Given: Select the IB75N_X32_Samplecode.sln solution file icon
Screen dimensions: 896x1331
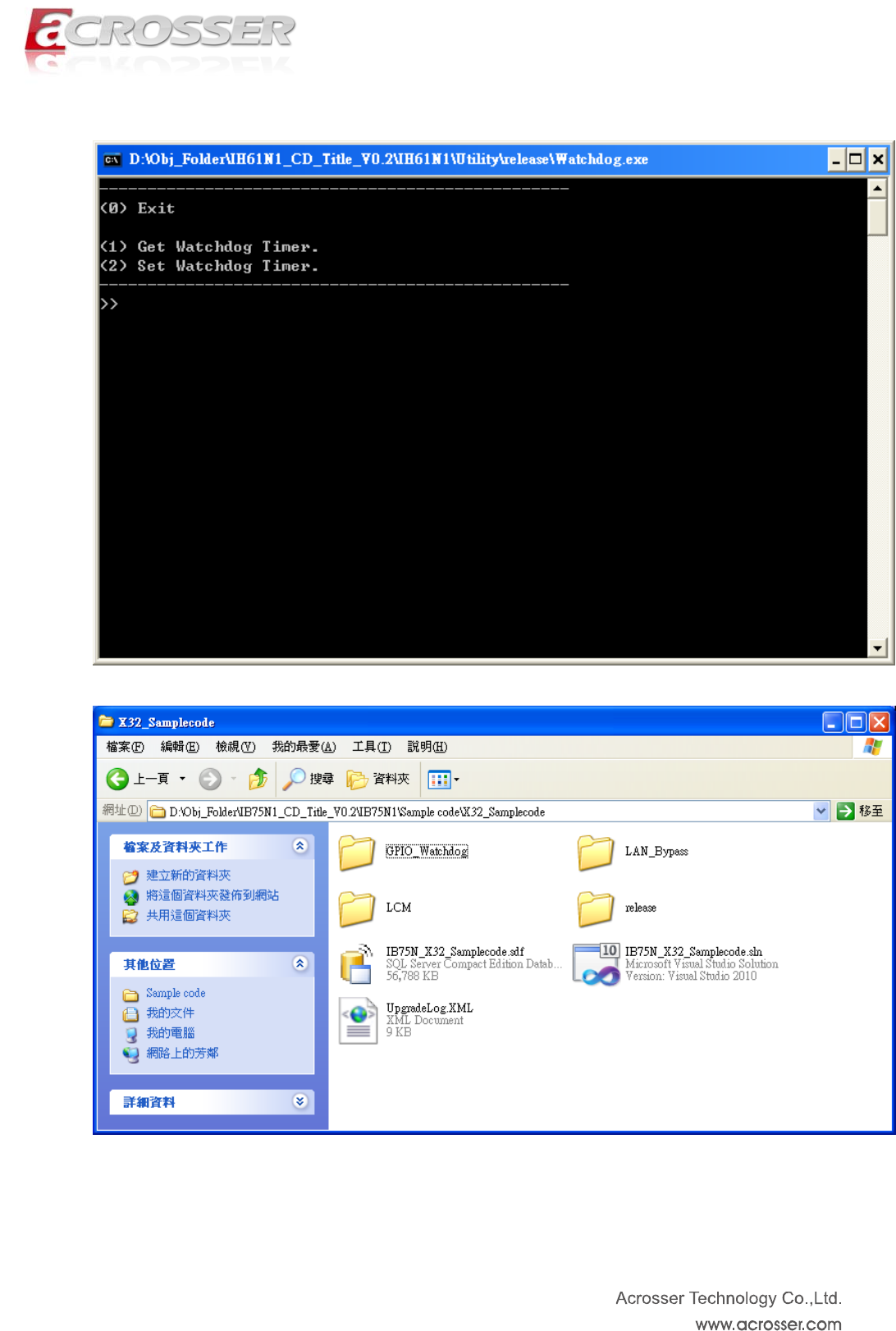Looking at the screenshot, I should pyautogui.click(x=597, y=964).
